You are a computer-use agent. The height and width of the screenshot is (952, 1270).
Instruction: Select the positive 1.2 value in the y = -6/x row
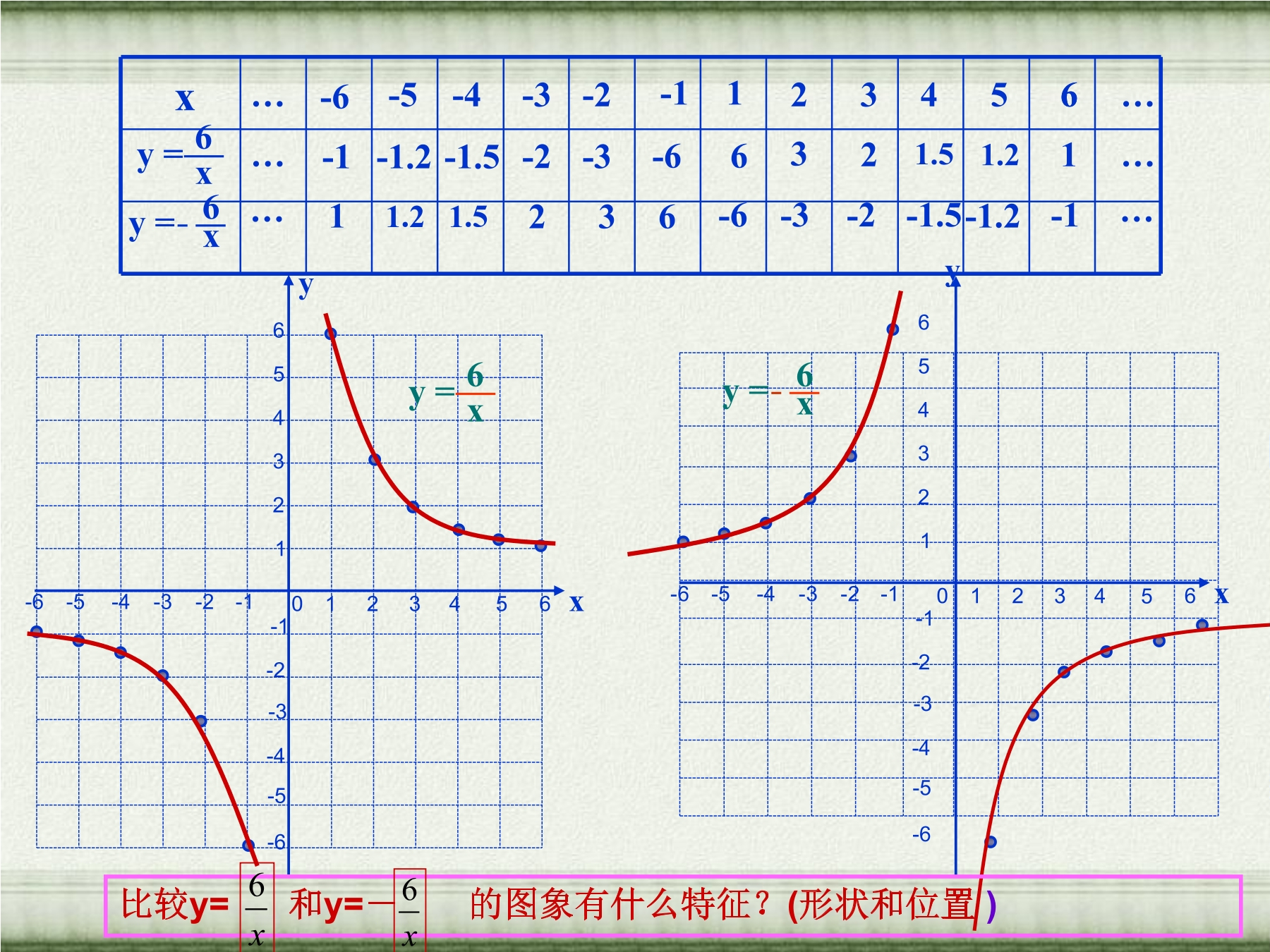click(x=405, y=217)
